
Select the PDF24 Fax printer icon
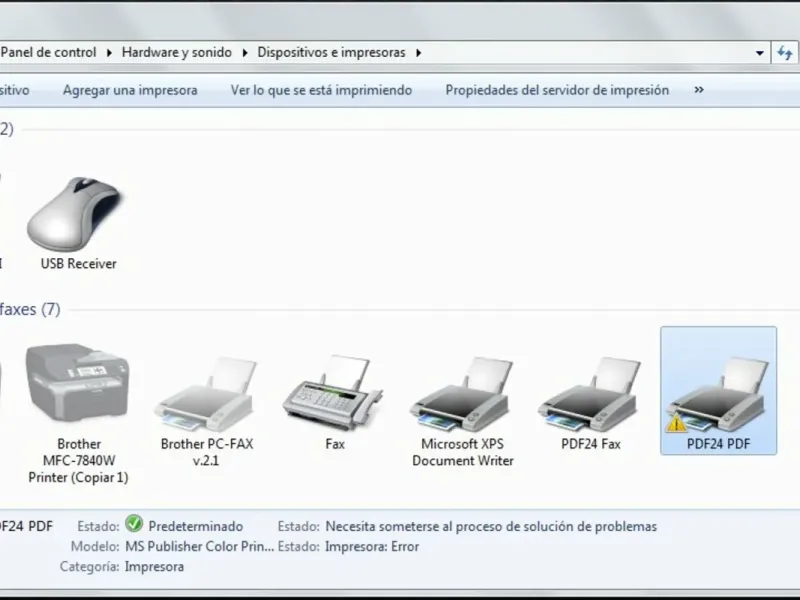pos(590,394)
